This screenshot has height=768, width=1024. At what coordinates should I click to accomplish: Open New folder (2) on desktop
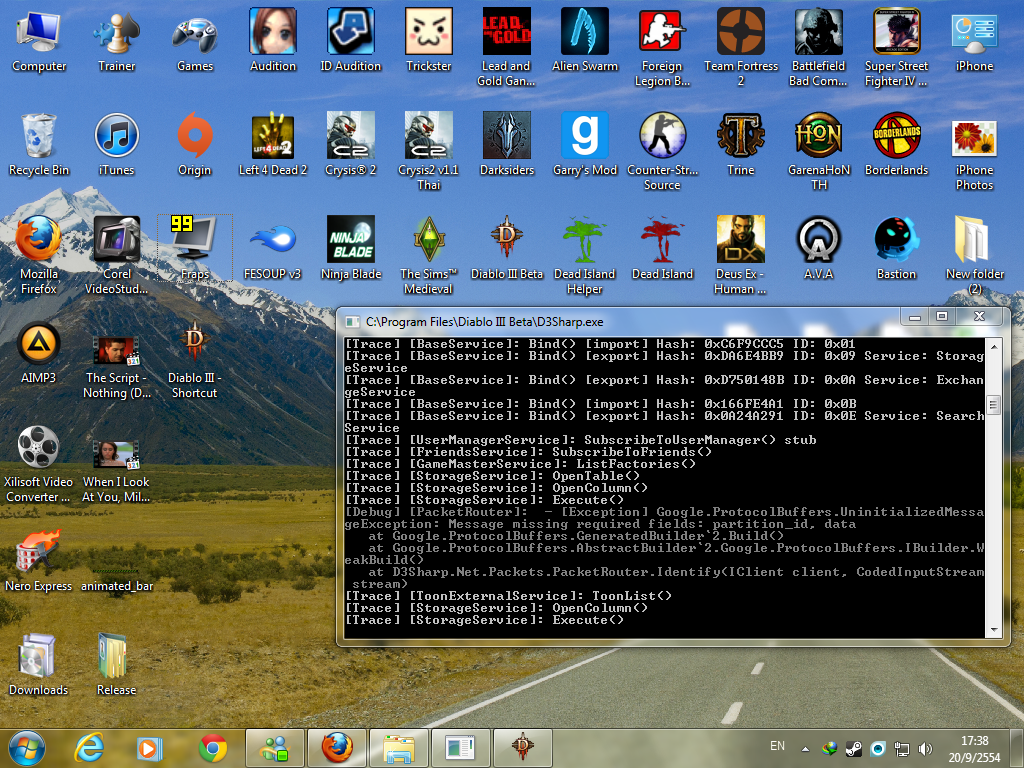[x=974, y=255]
